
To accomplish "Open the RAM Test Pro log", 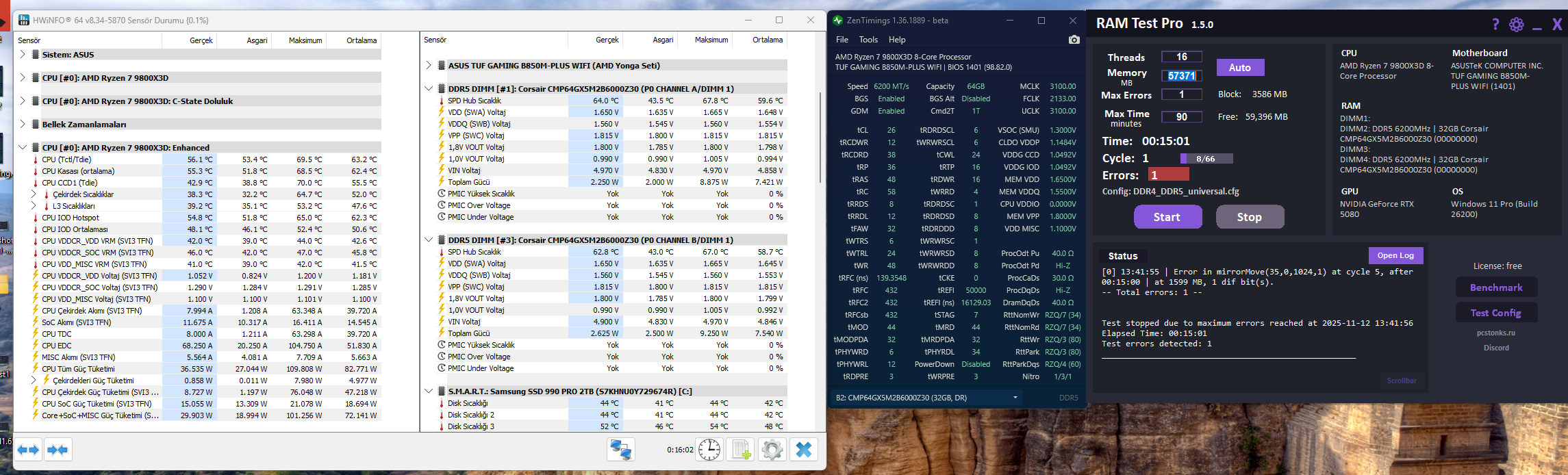I will [x=1395, y=255].
